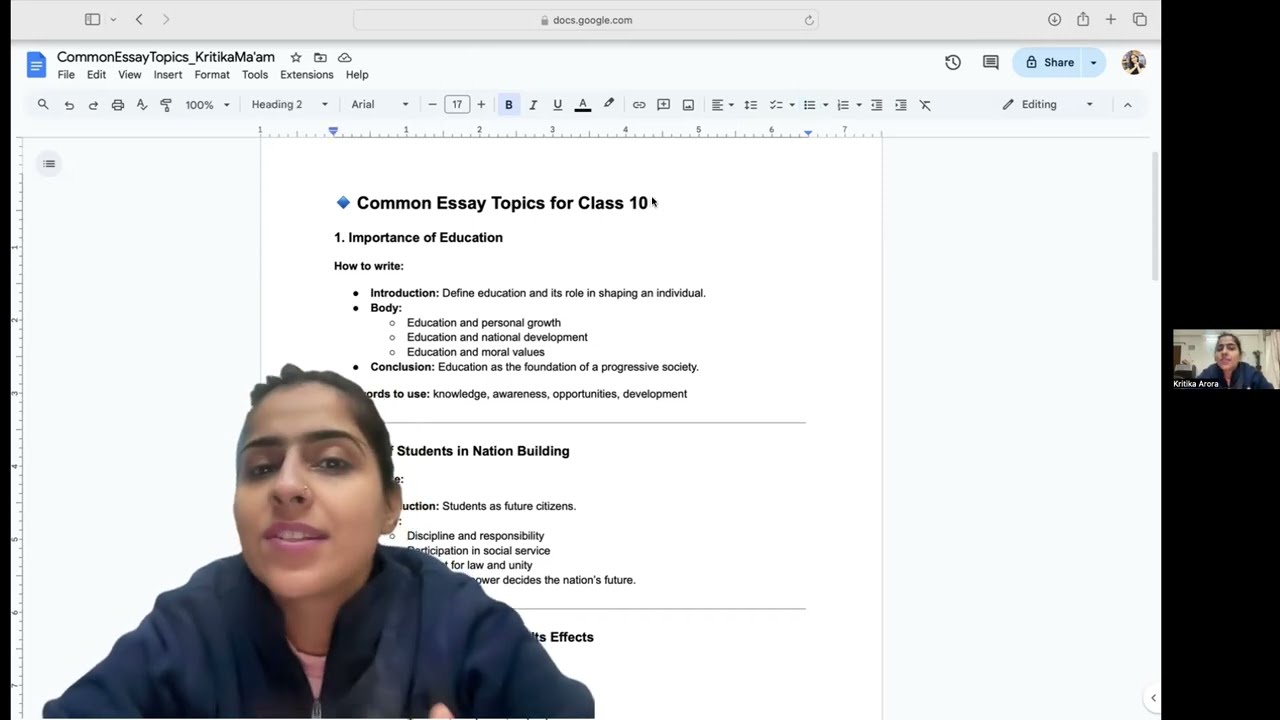Screen dimensions: 1280x720
Task: Increase the font size
Action: tap(481, 104)
